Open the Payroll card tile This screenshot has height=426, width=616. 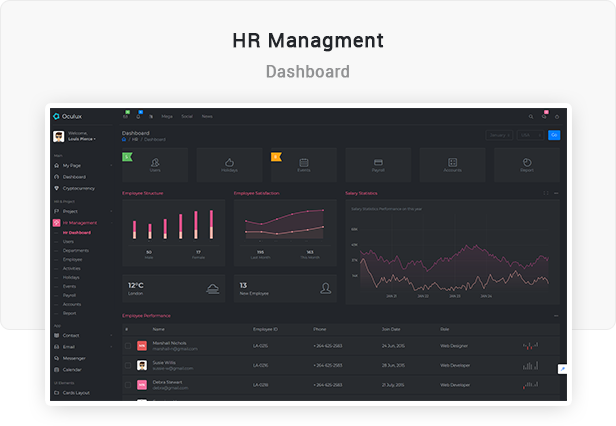378,162
